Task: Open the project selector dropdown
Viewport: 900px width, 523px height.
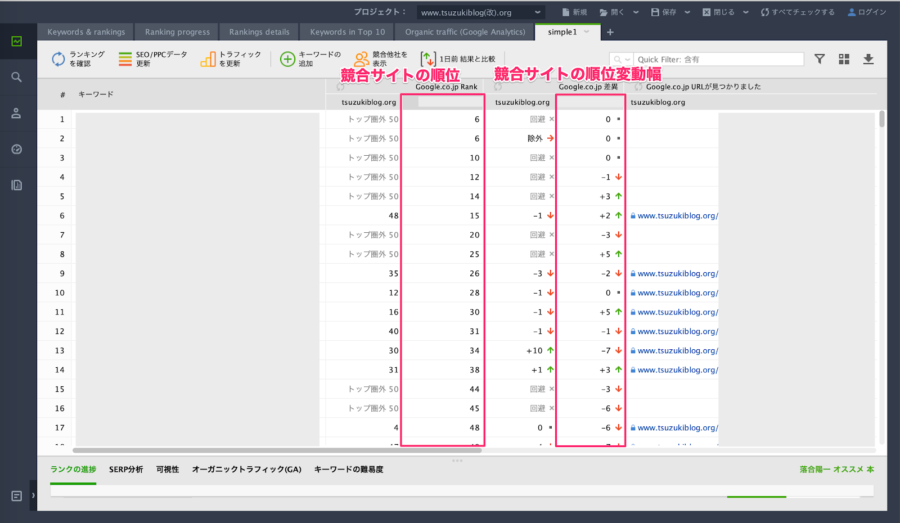Action: [480, 12]
